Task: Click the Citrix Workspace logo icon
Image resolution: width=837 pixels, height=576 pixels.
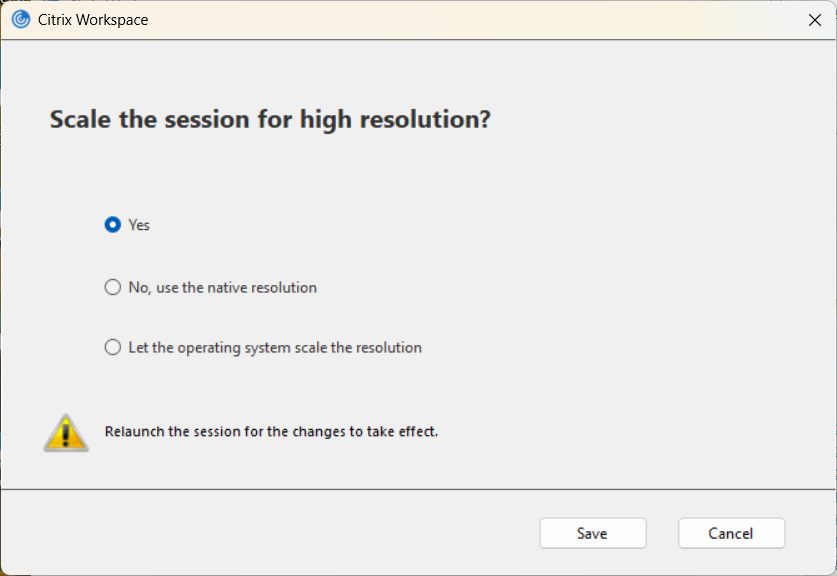Action: point(20,20)
